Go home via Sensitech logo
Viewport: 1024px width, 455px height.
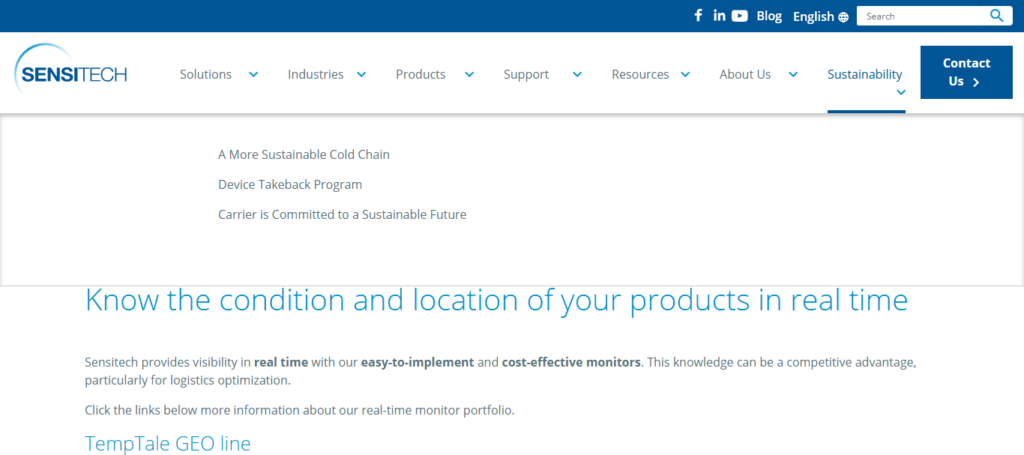71,72
